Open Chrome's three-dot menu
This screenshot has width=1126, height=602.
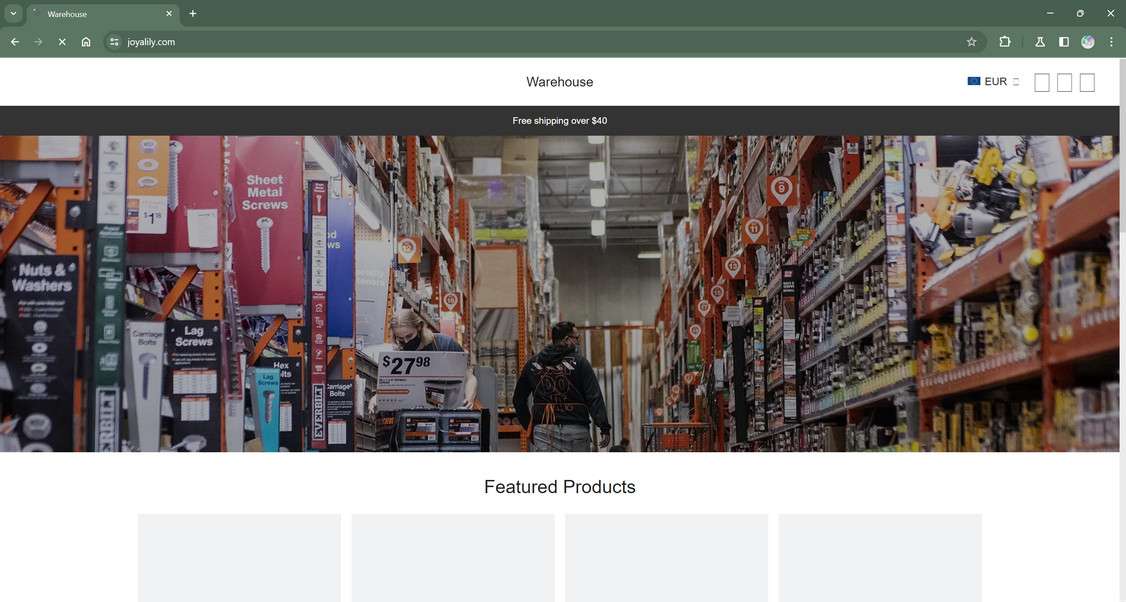pos(1111,42)
